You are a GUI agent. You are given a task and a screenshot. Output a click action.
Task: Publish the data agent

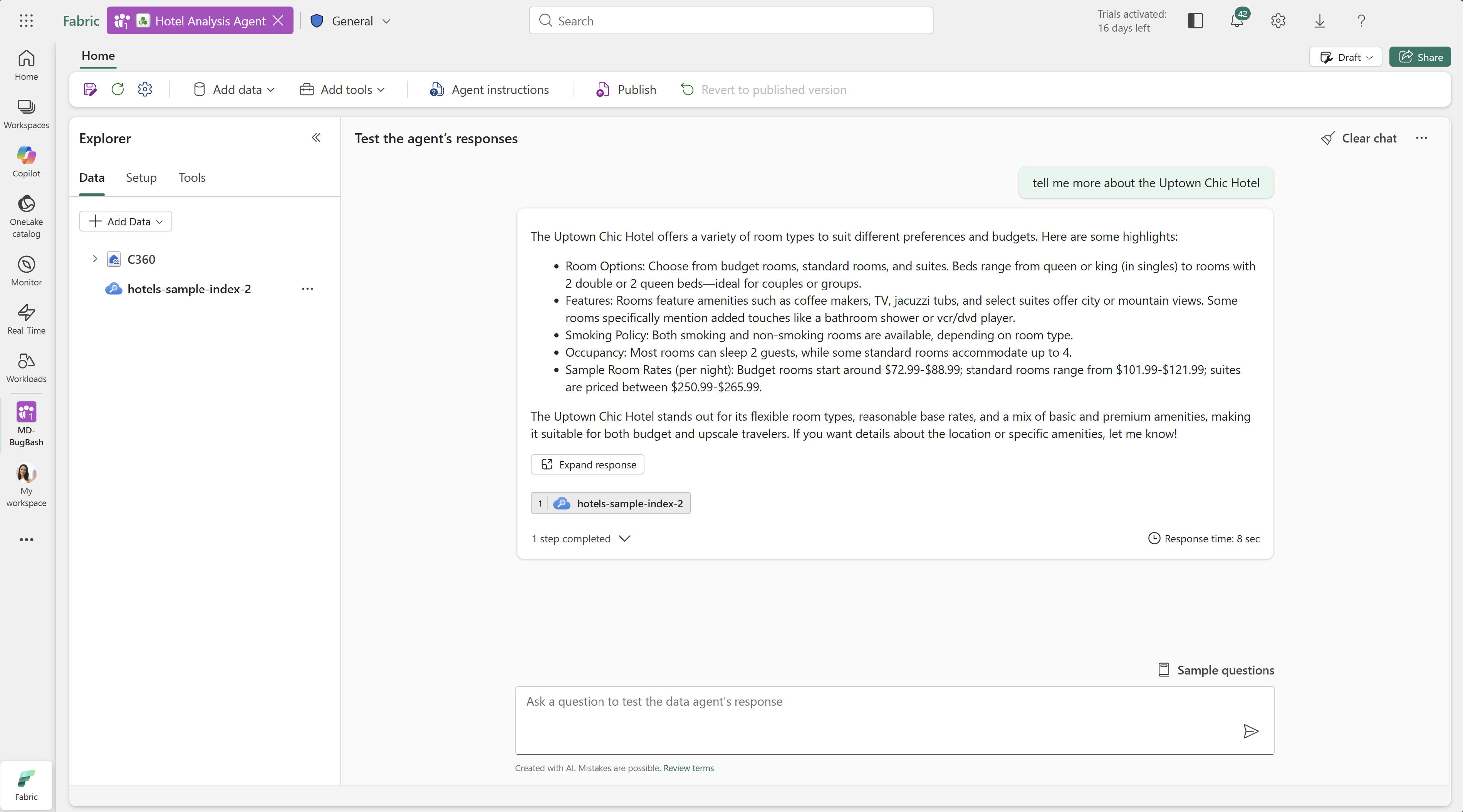[x=626, y=90]
